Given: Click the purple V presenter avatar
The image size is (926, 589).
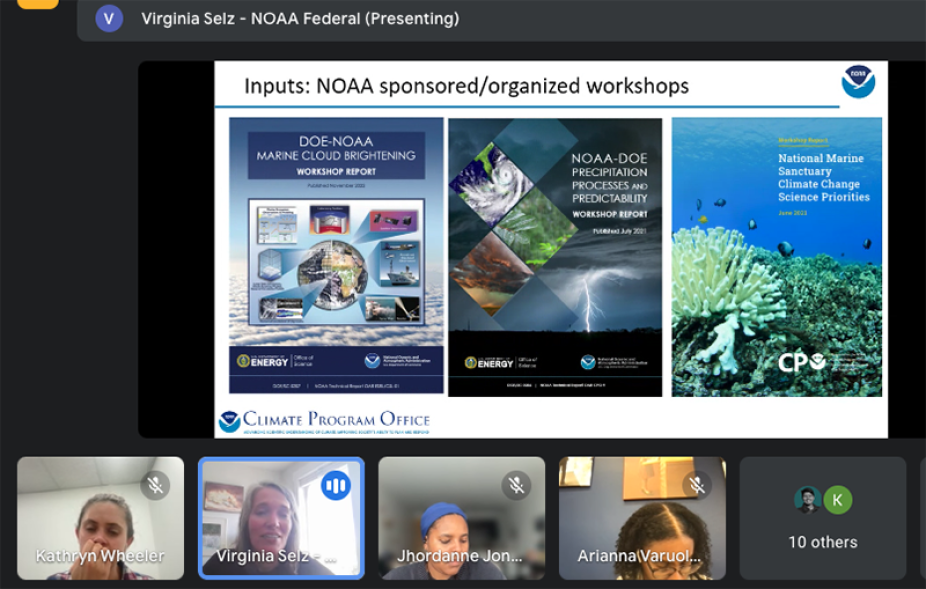Looking at the screenshot, I should [x=109, y=18].
